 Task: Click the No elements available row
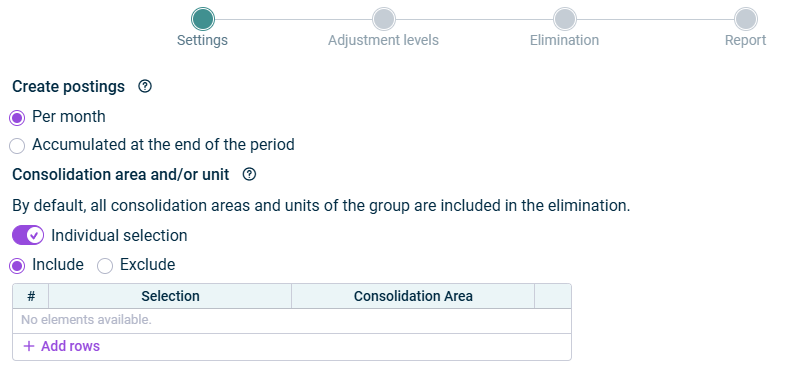pos(292,320)
